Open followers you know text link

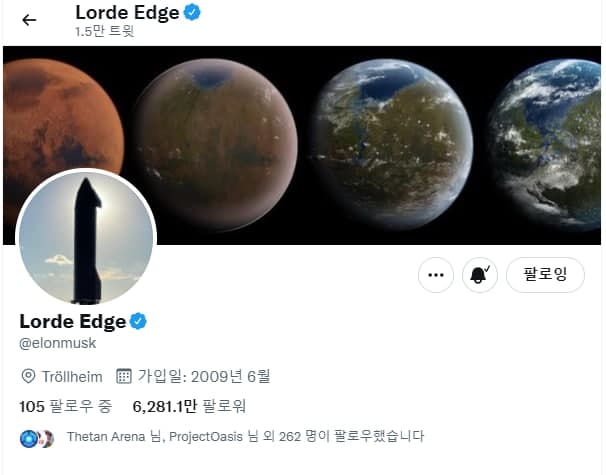pyautogui.click(x=245, y=437)
